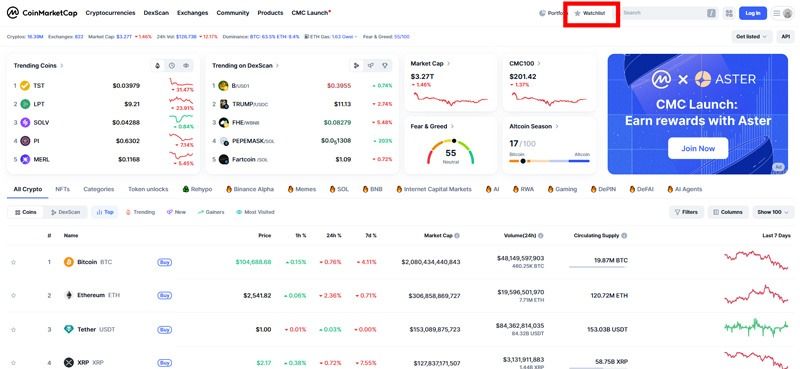This screenshot has height=369, width=800.
Task: Click the Tether coin icon in table
Action: pos(69,329)
